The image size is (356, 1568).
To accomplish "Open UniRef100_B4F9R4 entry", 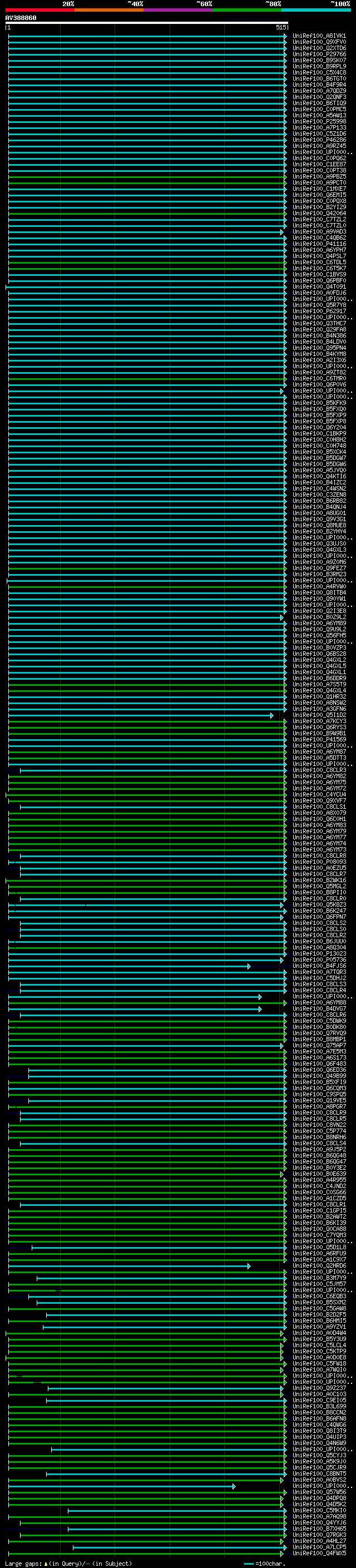I will (x=319, y=85).
